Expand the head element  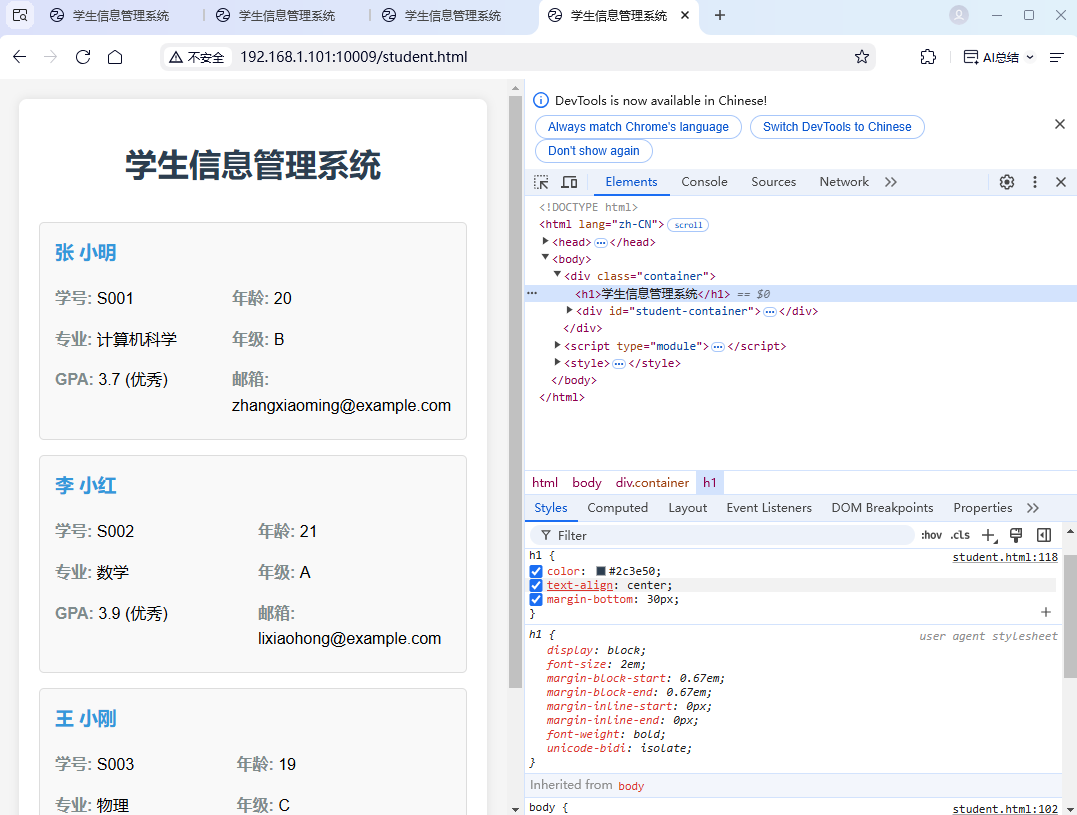pyautogui.click(x=545, y=241)
